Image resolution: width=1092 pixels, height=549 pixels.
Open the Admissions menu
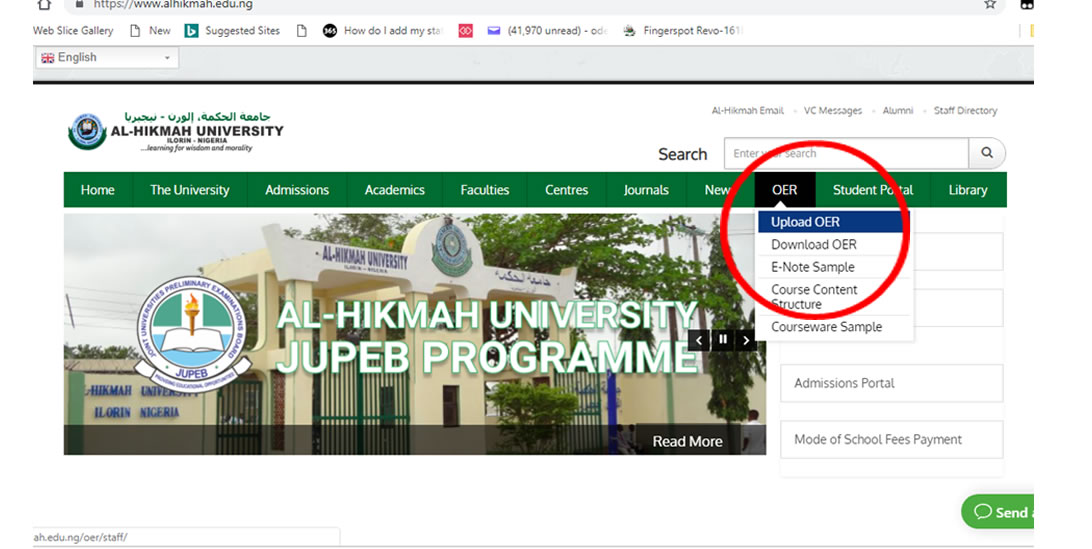[x=297, y=190]
